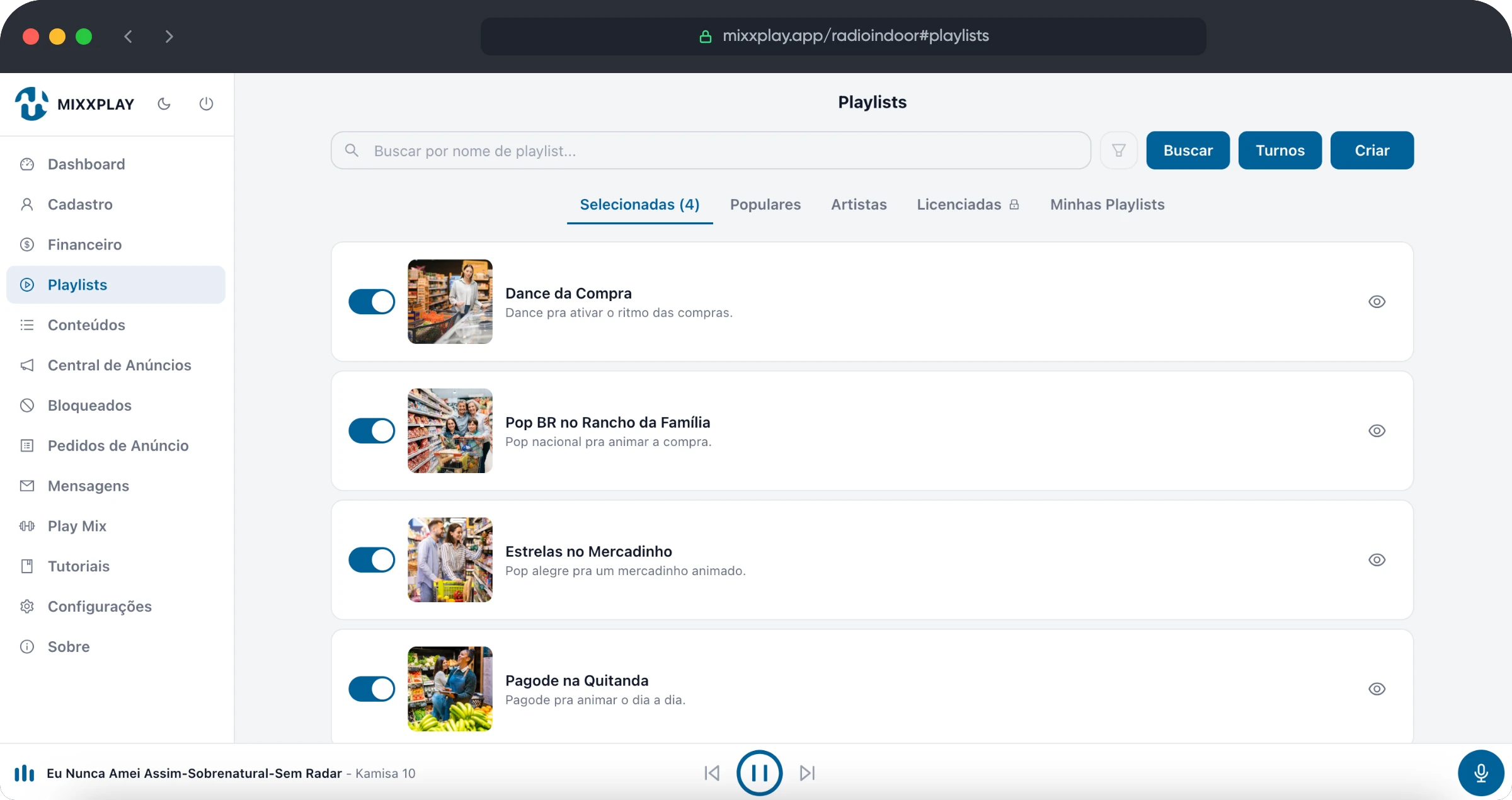Viewport: 1512px width, 800px height.
Task: Click the filter funnel icon
Action: [1118, 151]
